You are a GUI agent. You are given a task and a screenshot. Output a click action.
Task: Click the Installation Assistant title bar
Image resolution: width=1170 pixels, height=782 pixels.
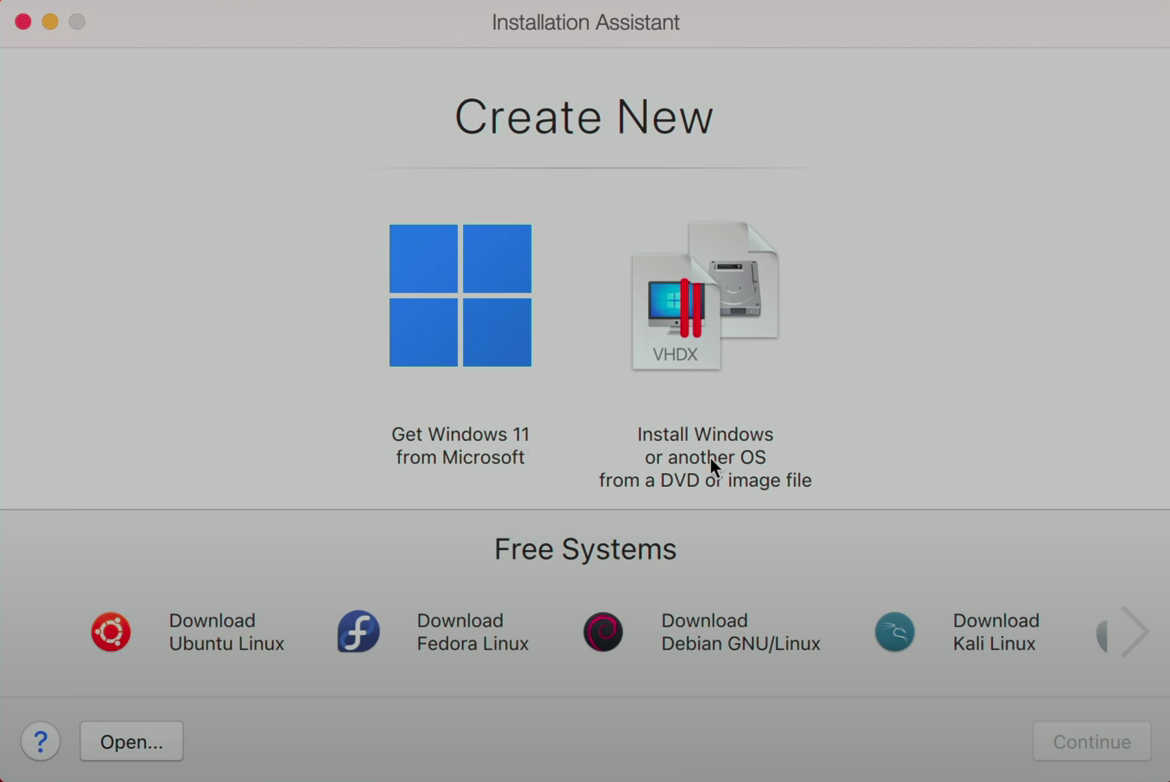coord(584,22)
